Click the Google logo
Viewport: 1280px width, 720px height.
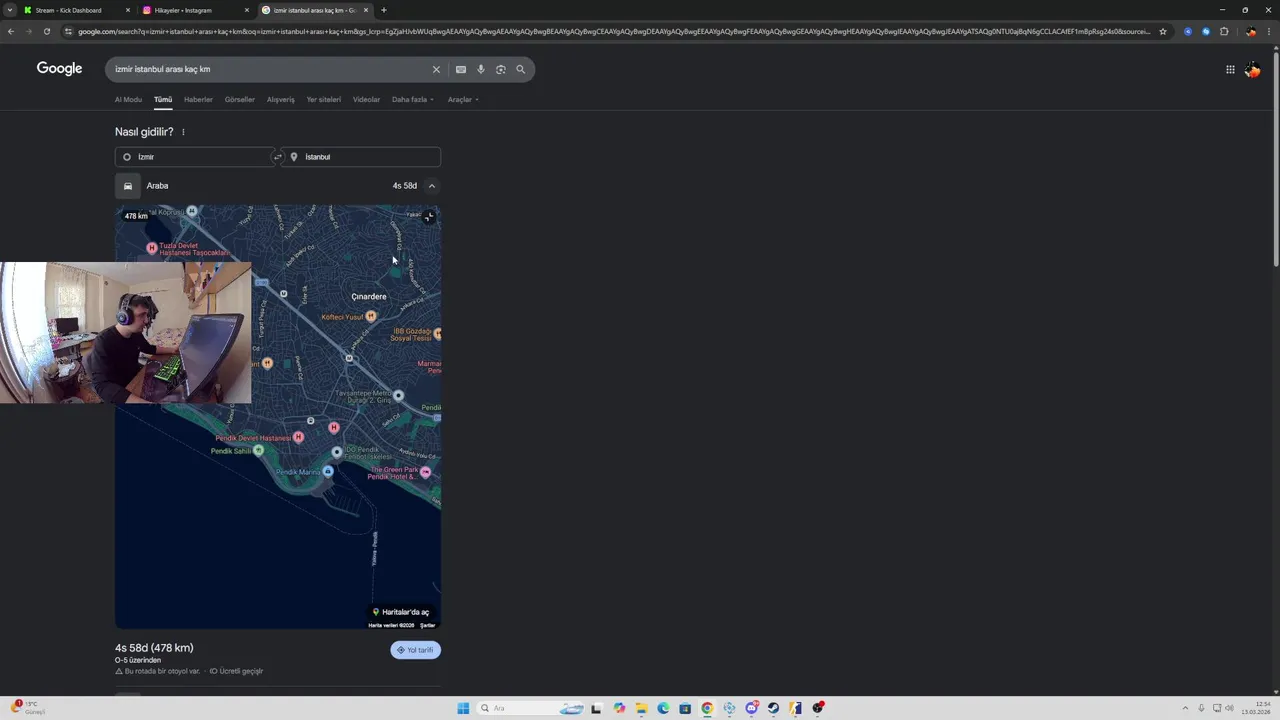(x=59, y=69)
